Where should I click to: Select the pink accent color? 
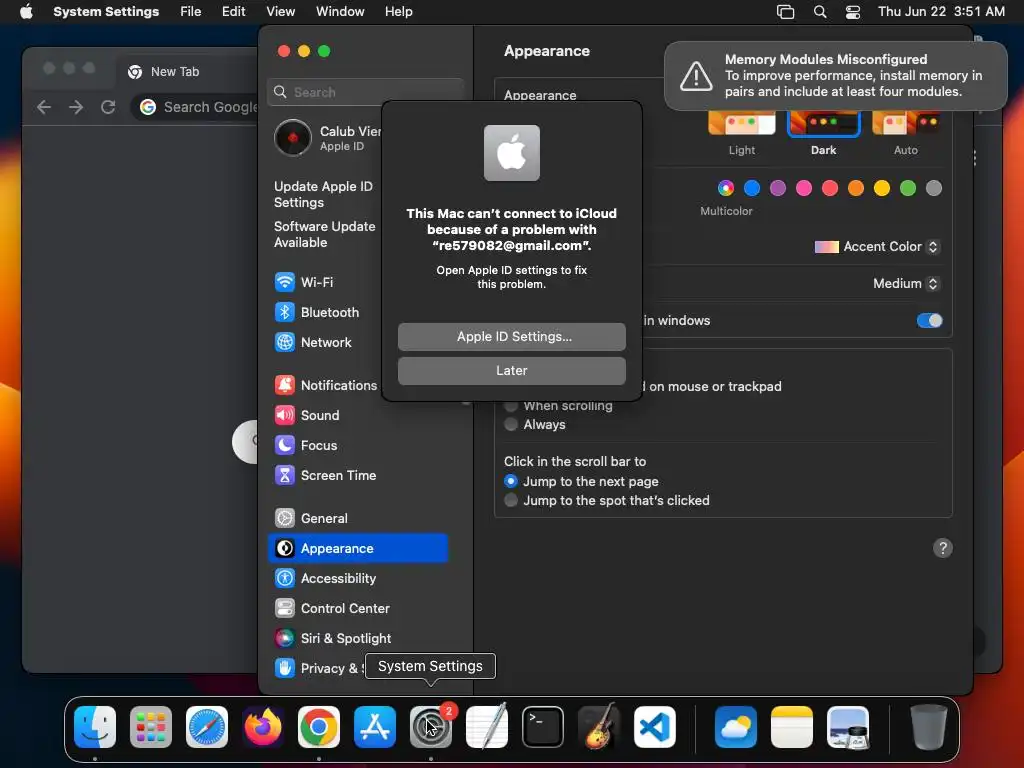click(804, 188)
